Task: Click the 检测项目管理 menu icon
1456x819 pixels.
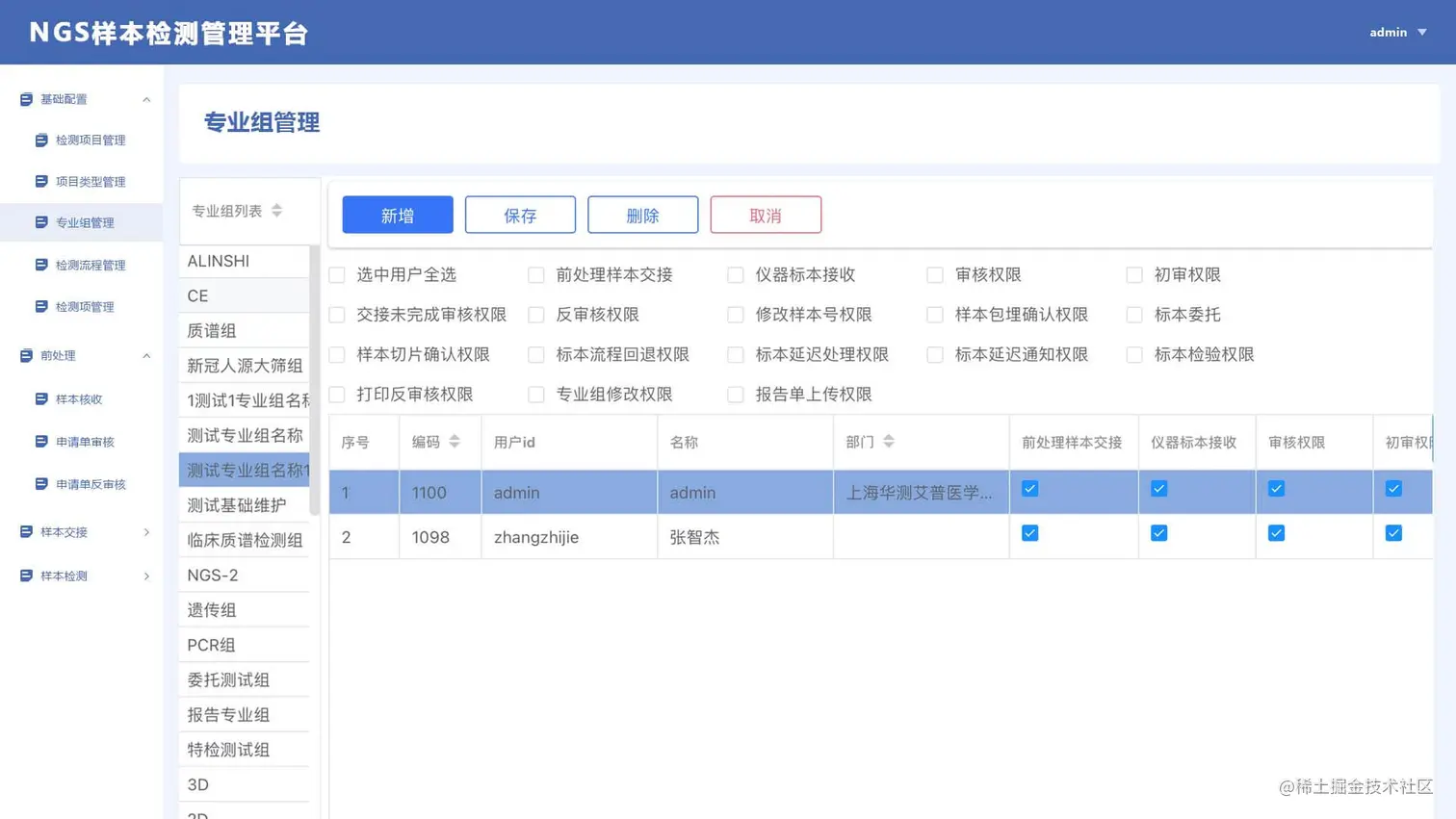Action: click(x=39, y=140)
